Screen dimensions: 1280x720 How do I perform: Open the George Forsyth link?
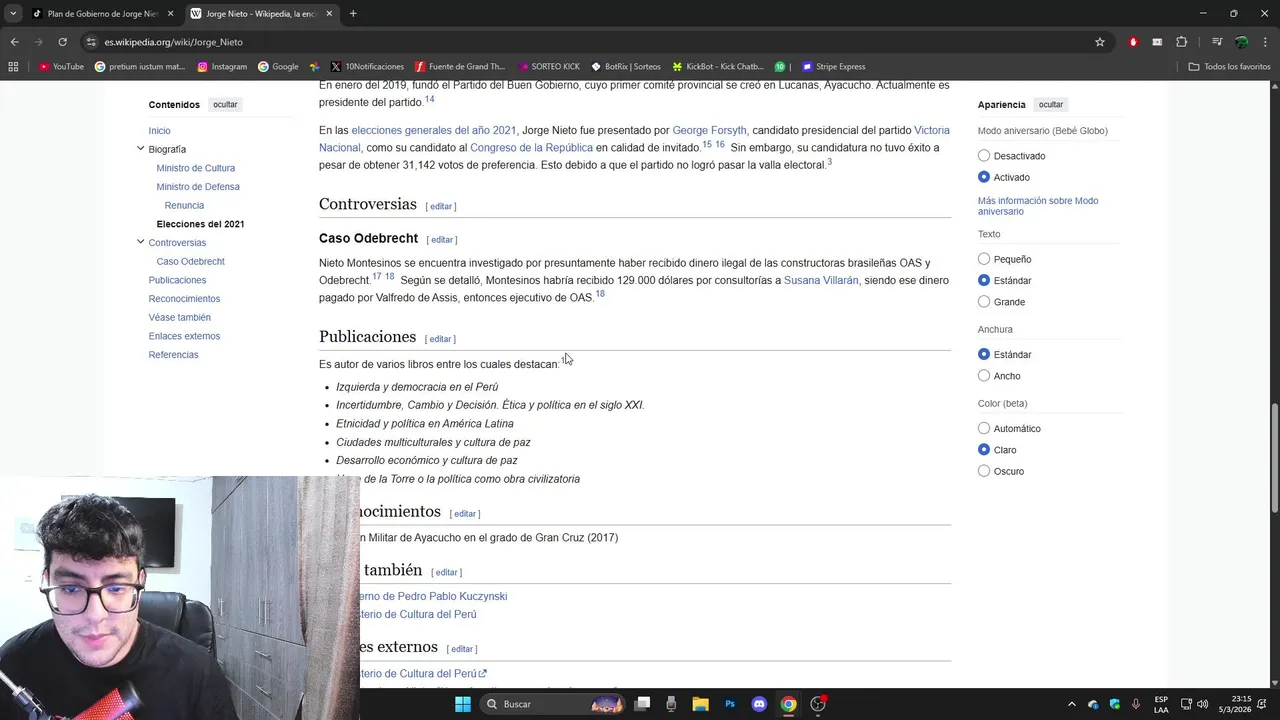click(x=709, y=131)
